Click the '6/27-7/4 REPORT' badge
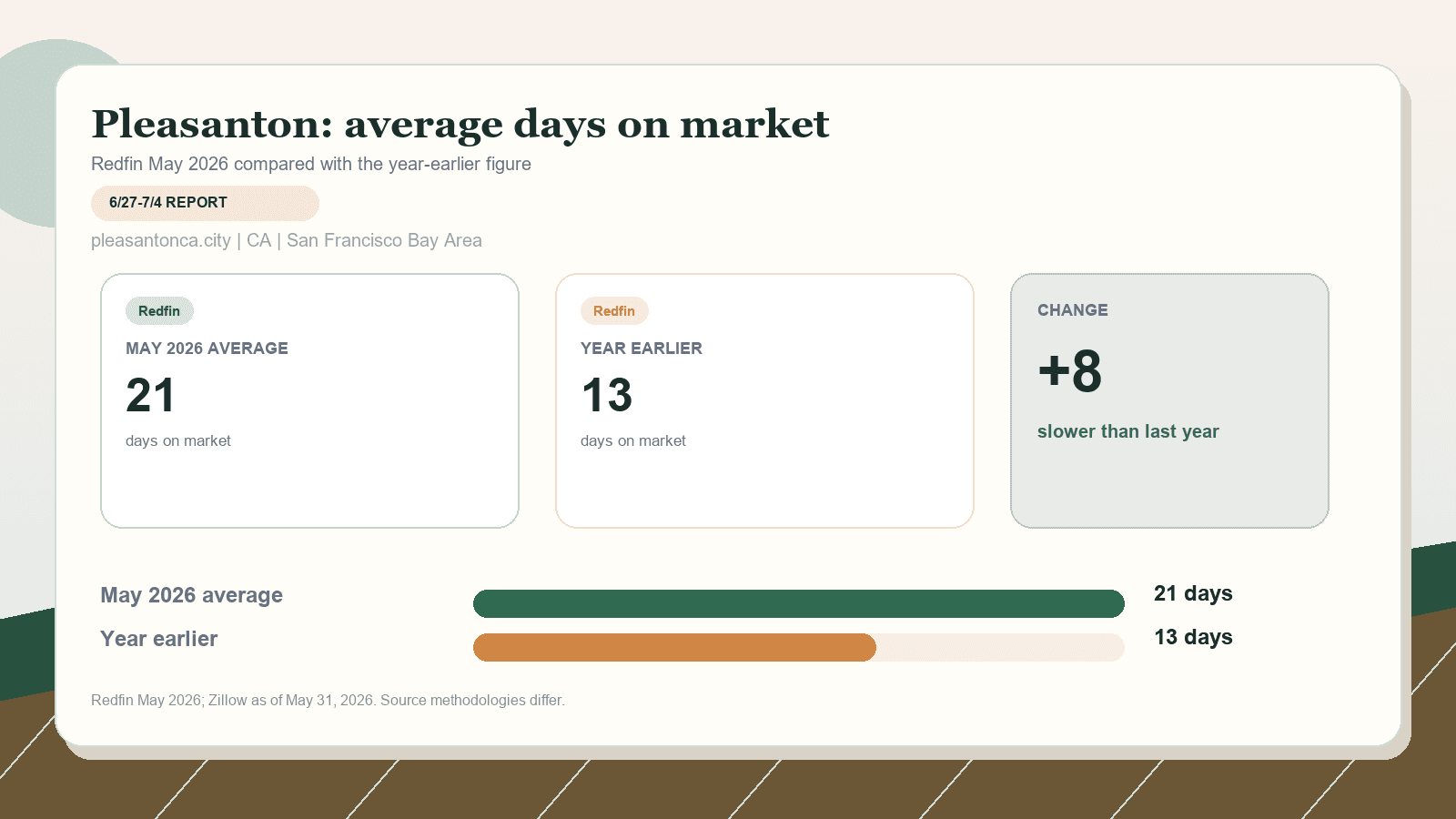 point(205,203)
